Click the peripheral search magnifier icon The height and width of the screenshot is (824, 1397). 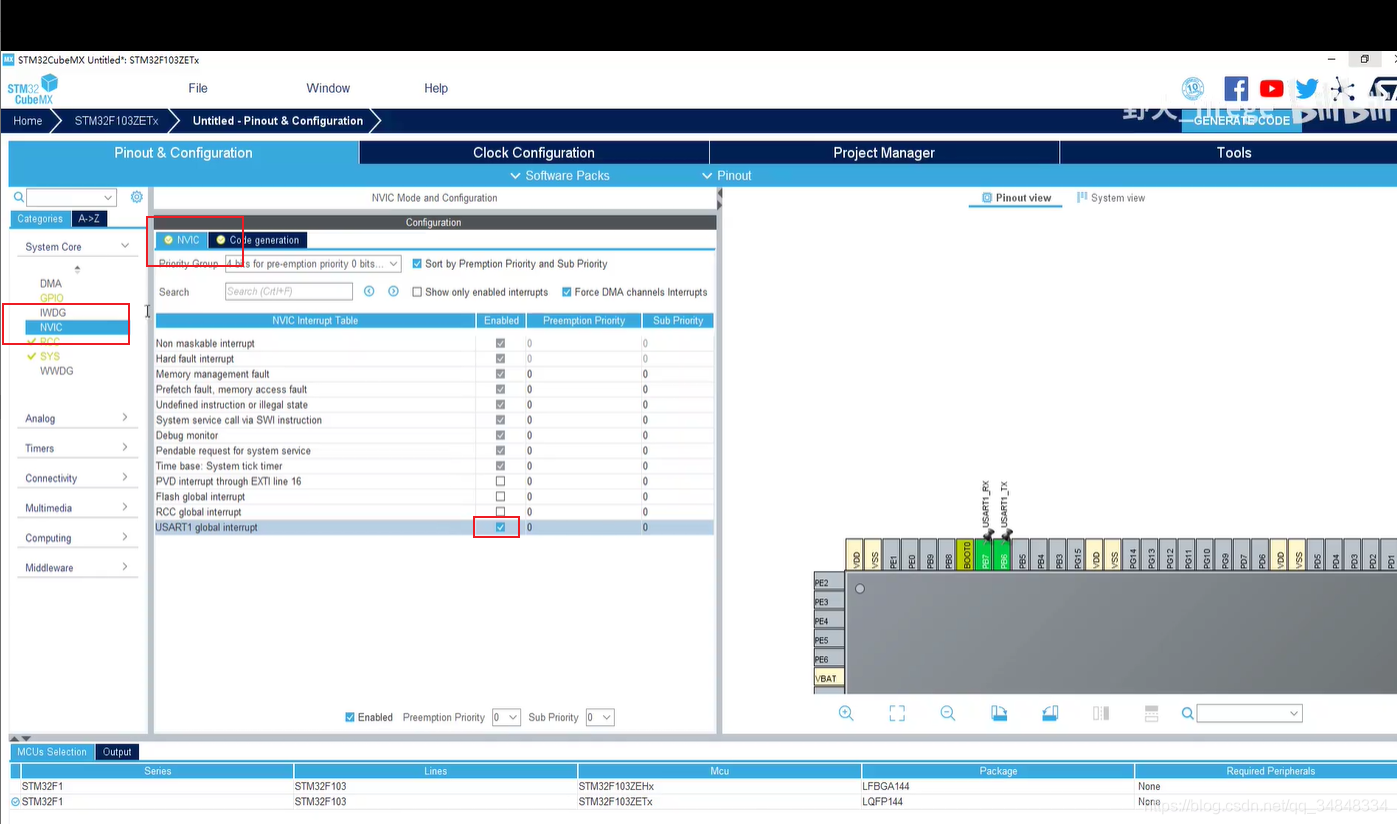[x=18, y=198]
